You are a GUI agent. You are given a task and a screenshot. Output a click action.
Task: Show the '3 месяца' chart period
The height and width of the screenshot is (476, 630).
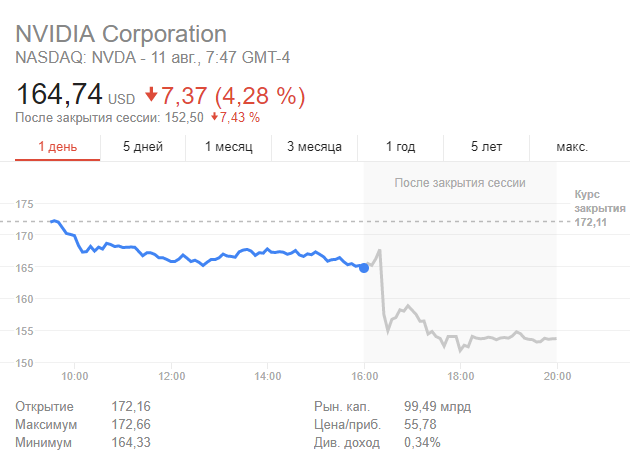314,147
